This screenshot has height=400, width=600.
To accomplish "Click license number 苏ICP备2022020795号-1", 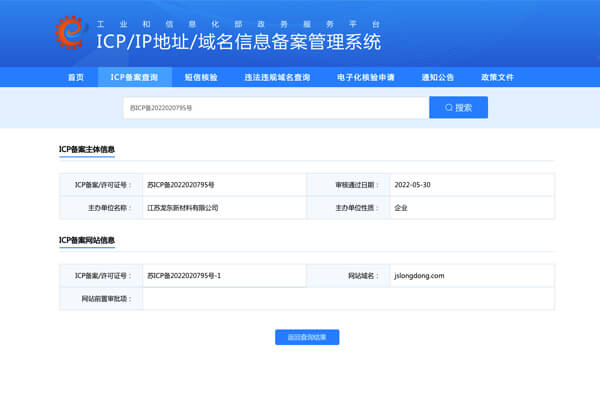I will 184,275.
